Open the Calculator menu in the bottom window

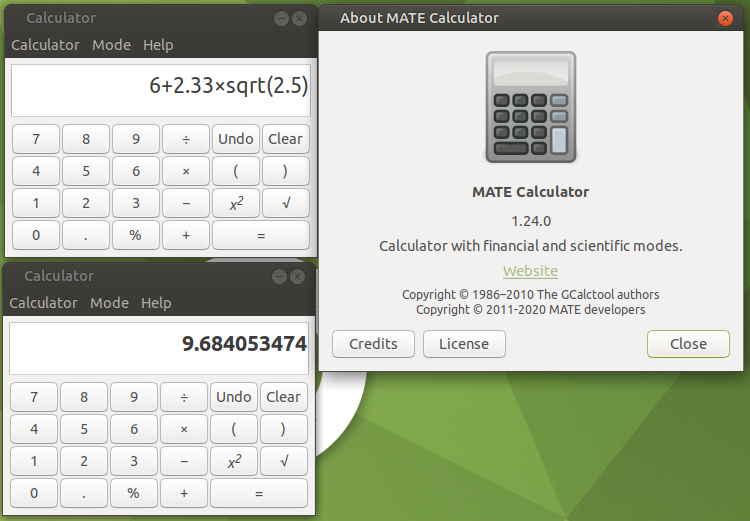click(x=44, y=303)
